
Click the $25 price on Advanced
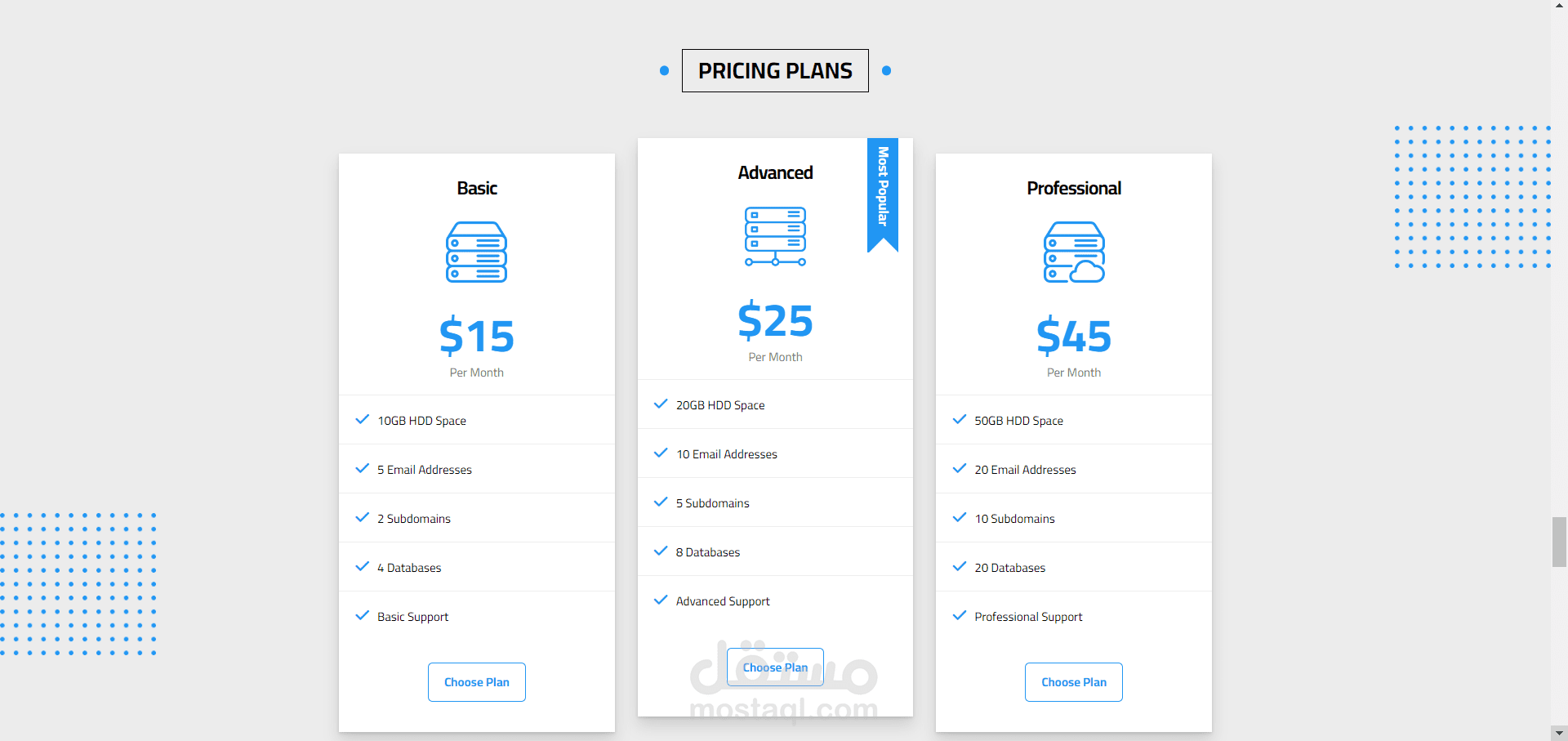(775, 320)
